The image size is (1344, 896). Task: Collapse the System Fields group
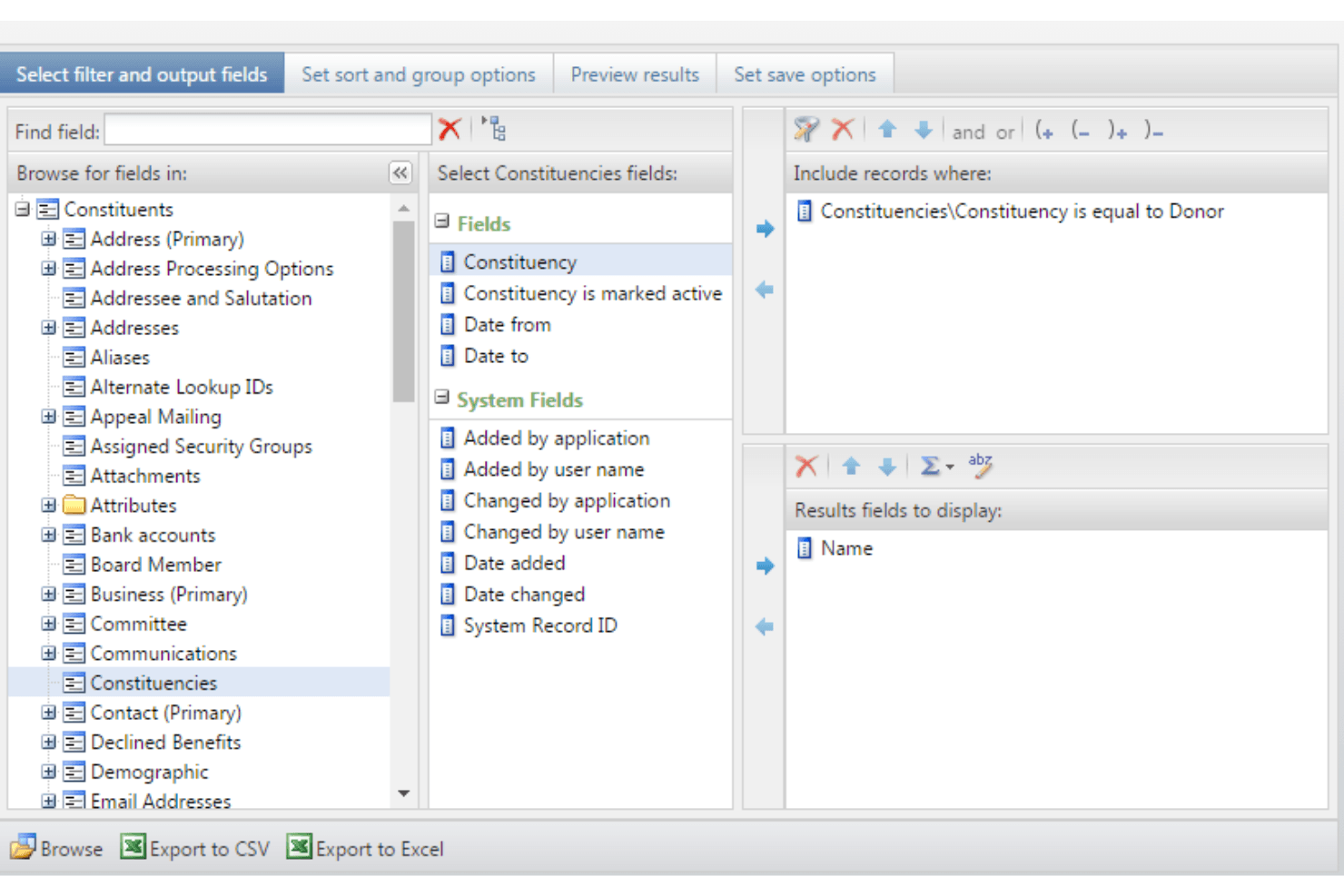442,397
